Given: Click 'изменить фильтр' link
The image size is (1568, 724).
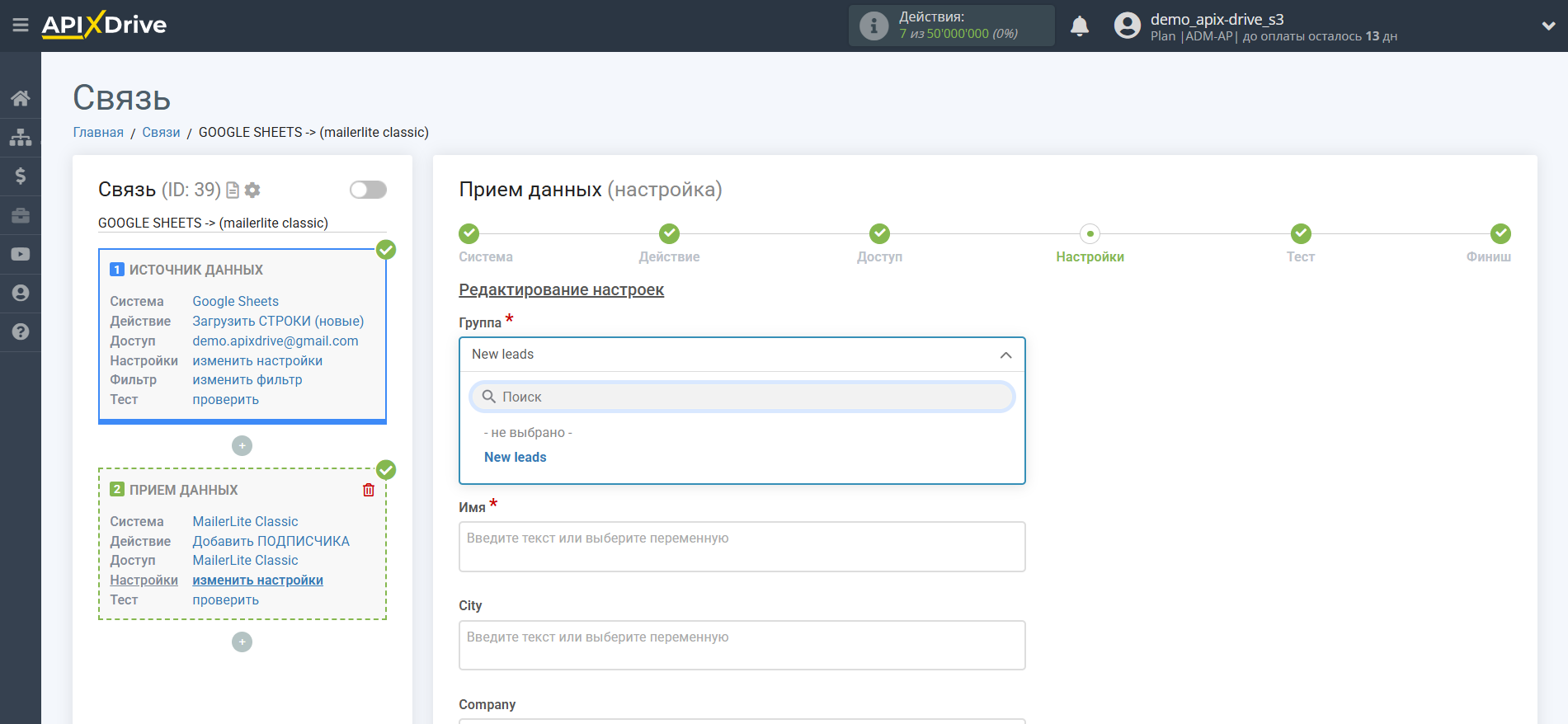Looking at the screenshot, I should point(247,380).
